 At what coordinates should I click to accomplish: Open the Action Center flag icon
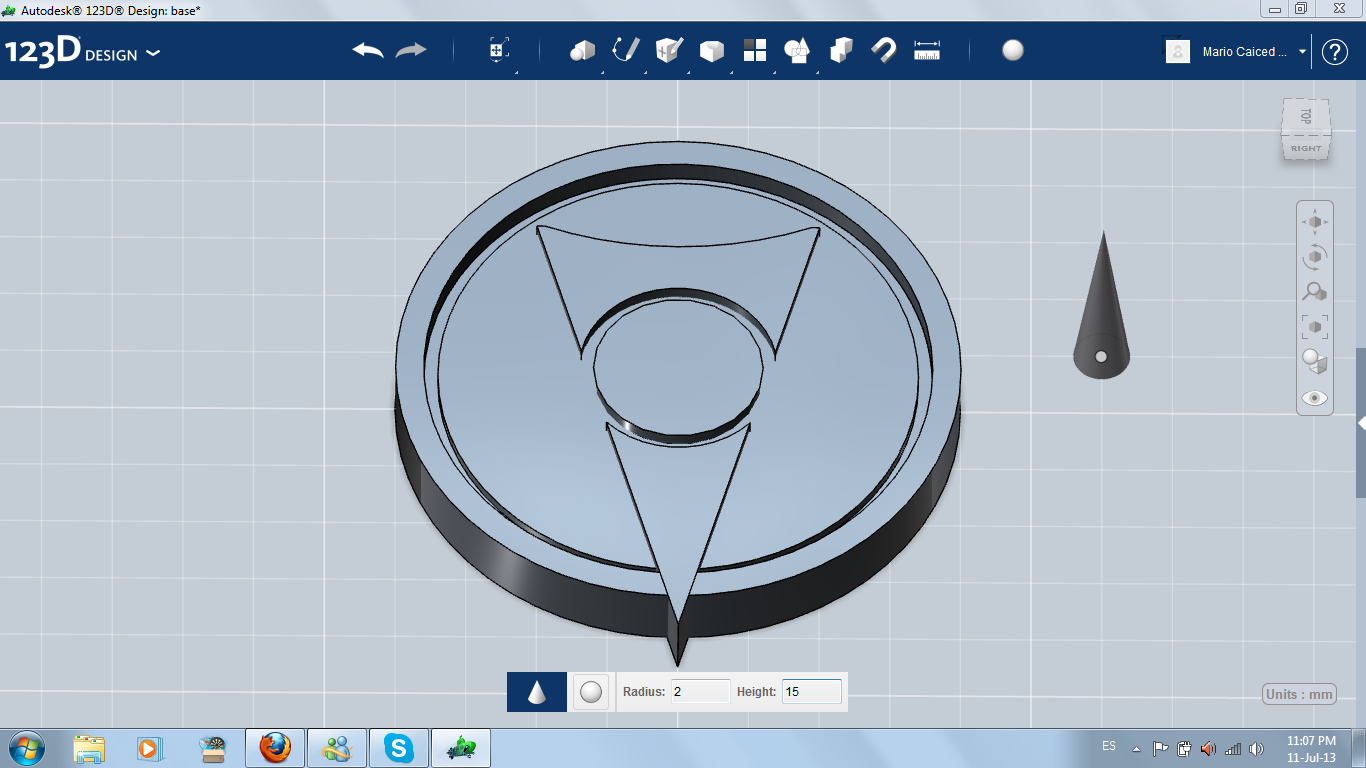click(1161, 748)
